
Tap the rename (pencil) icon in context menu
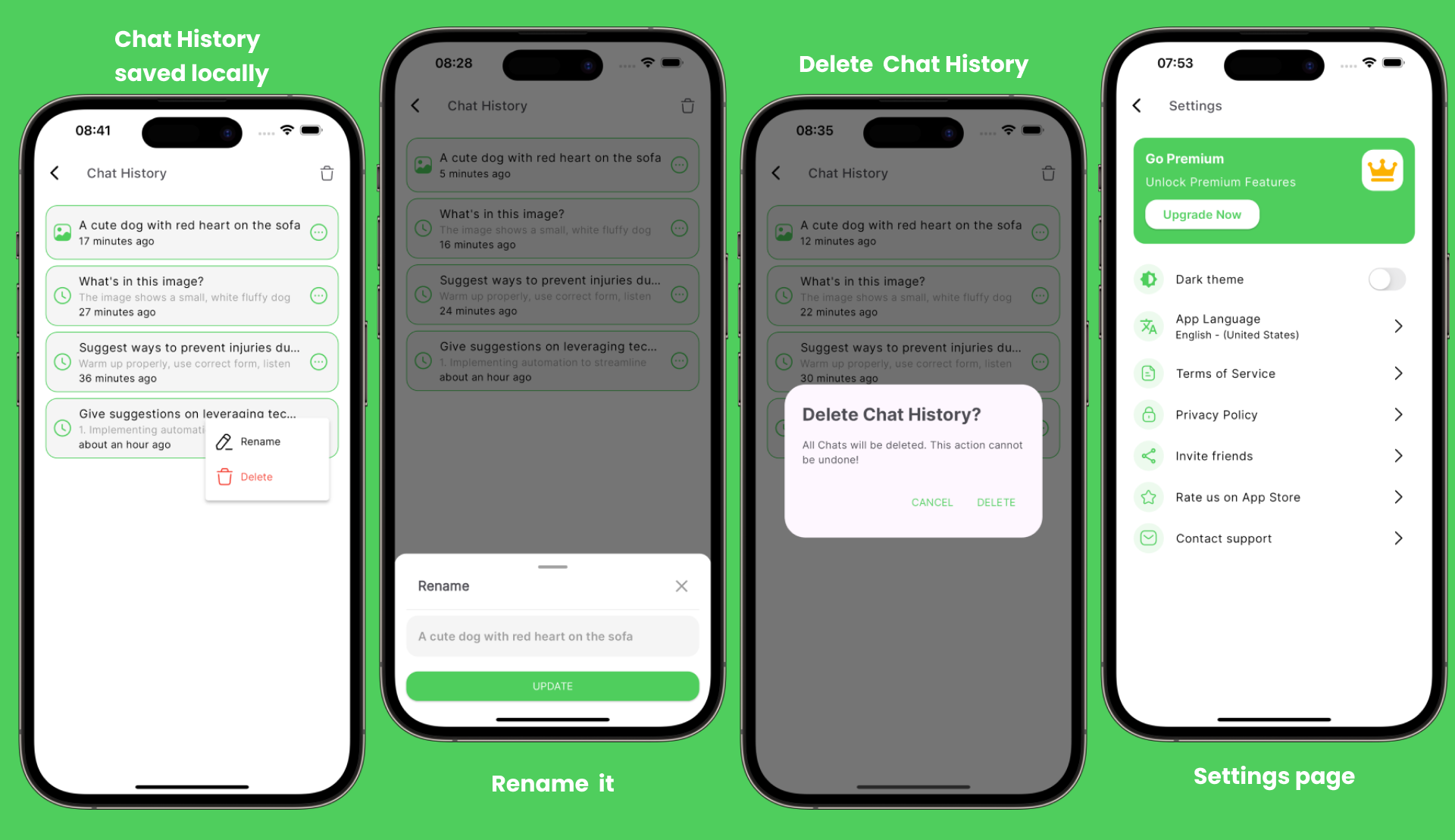pos(223,441)
